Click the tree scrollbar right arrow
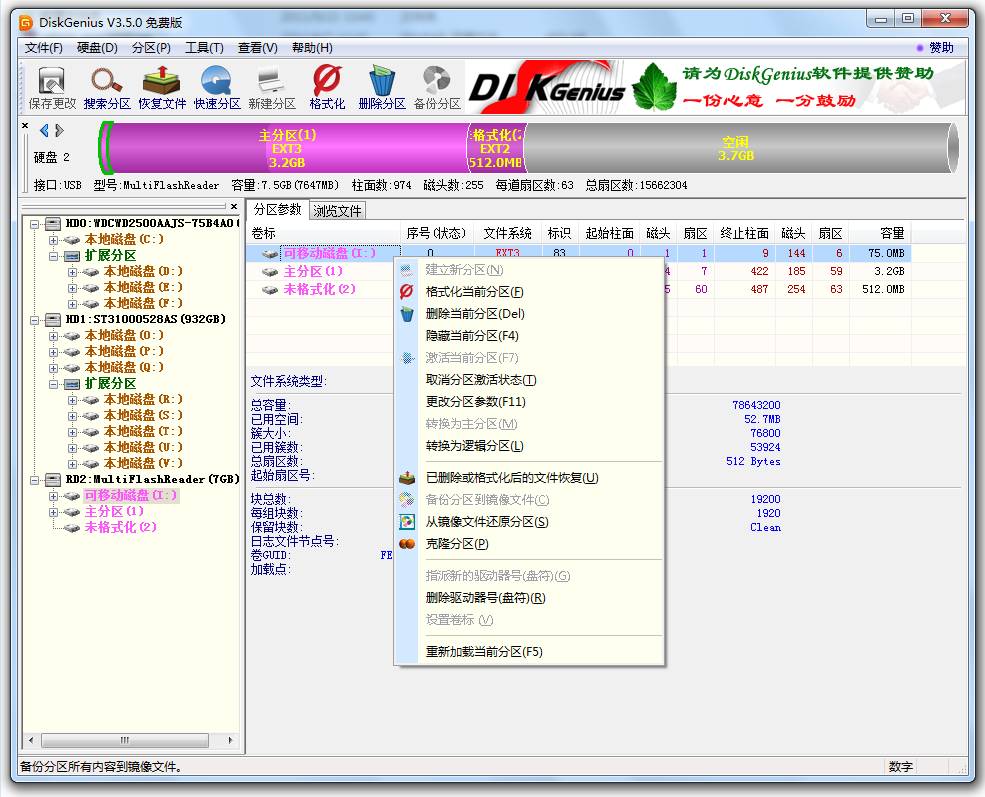The width and height of the screenshot is (985, 797). (230, 740)
